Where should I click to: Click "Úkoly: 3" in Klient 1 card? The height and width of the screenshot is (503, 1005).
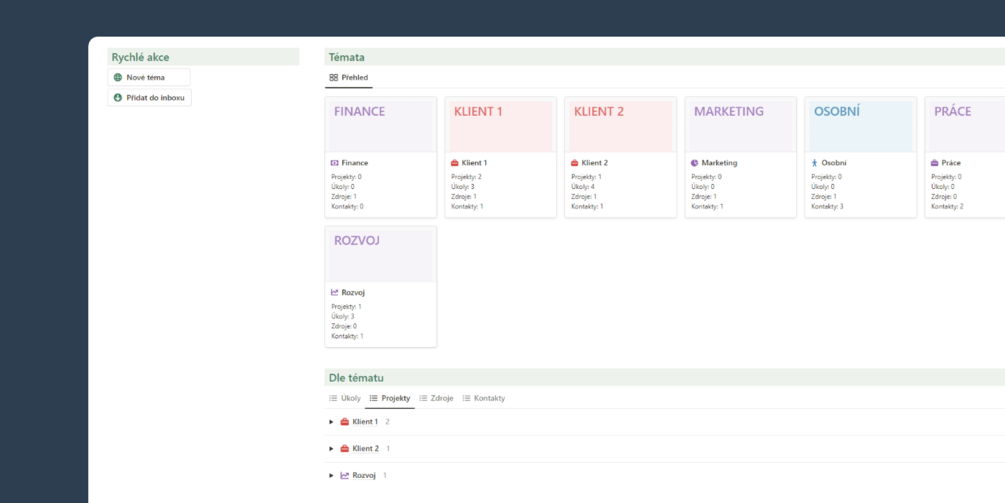tap(463, 186)
